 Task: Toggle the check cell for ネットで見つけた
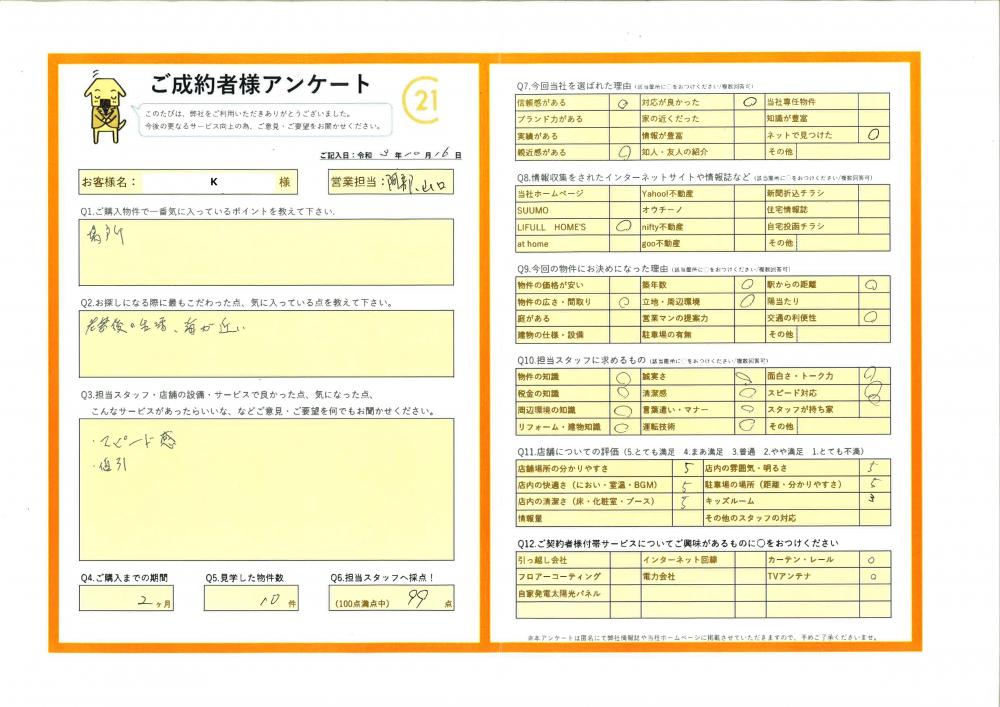[x=873, y=135]
